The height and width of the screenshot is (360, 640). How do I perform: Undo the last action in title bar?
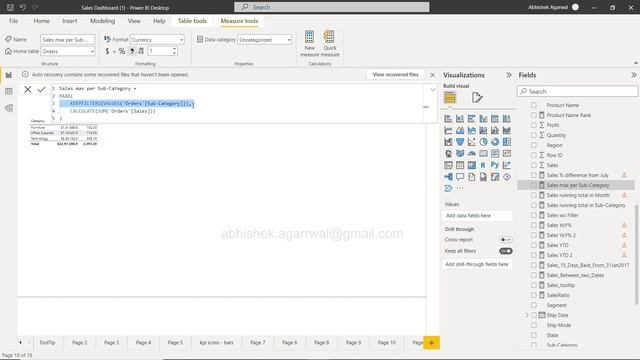click(x=23, y=7)
